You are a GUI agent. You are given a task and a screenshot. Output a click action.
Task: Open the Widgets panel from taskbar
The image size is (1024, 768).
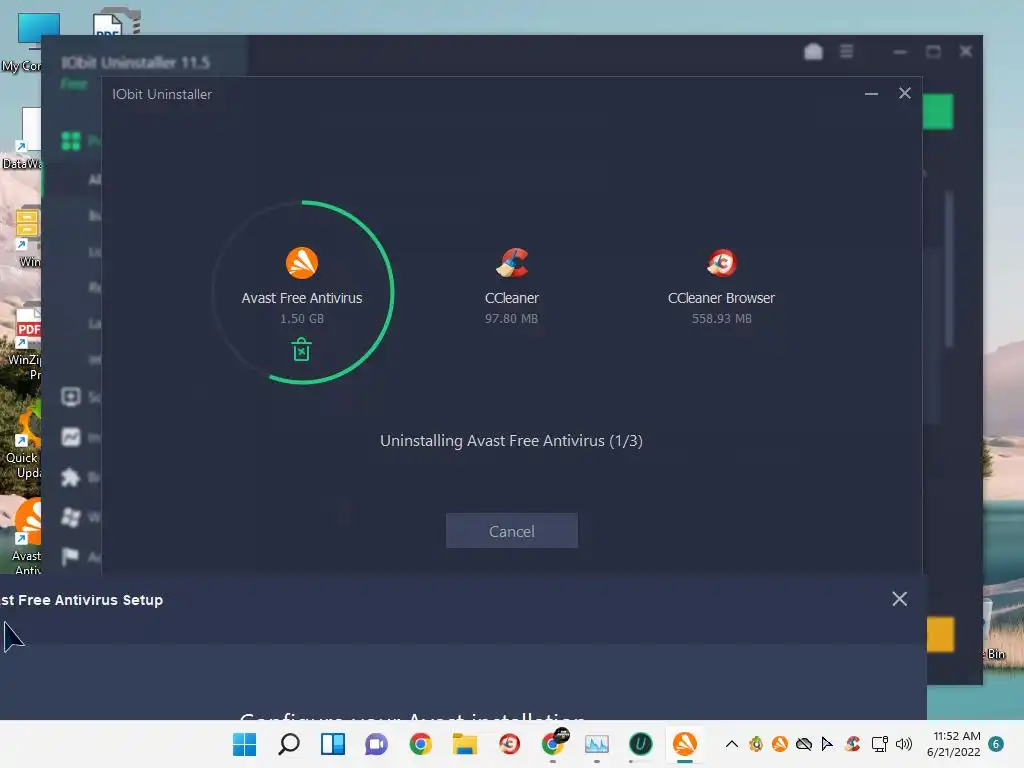coord(332,744)
